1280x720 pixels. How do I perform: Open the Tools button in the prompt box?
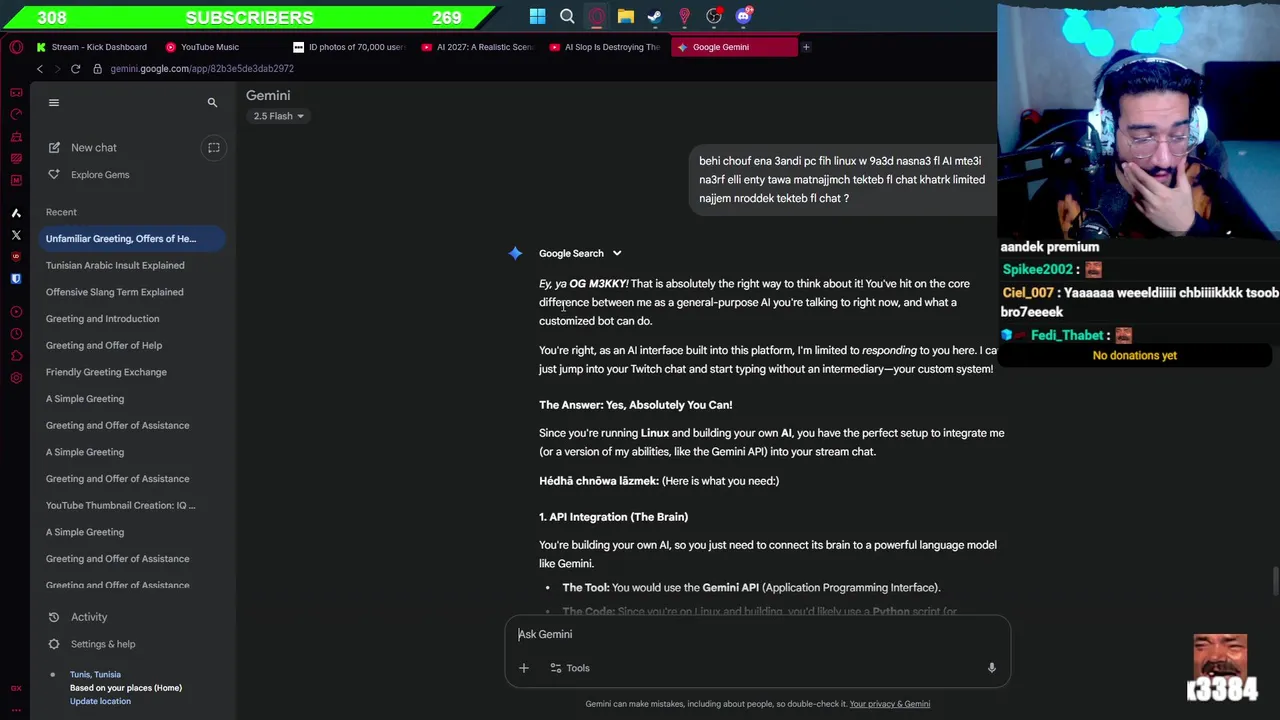click(x=570, y=668)
